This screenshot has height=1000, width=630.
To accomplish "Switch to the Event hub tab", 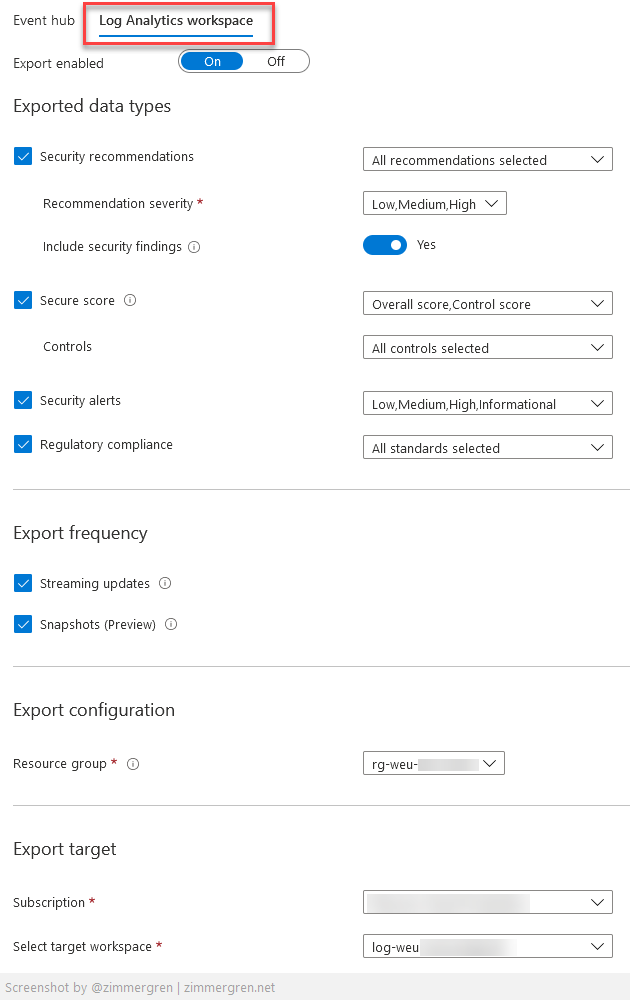I will coord(43,20).
